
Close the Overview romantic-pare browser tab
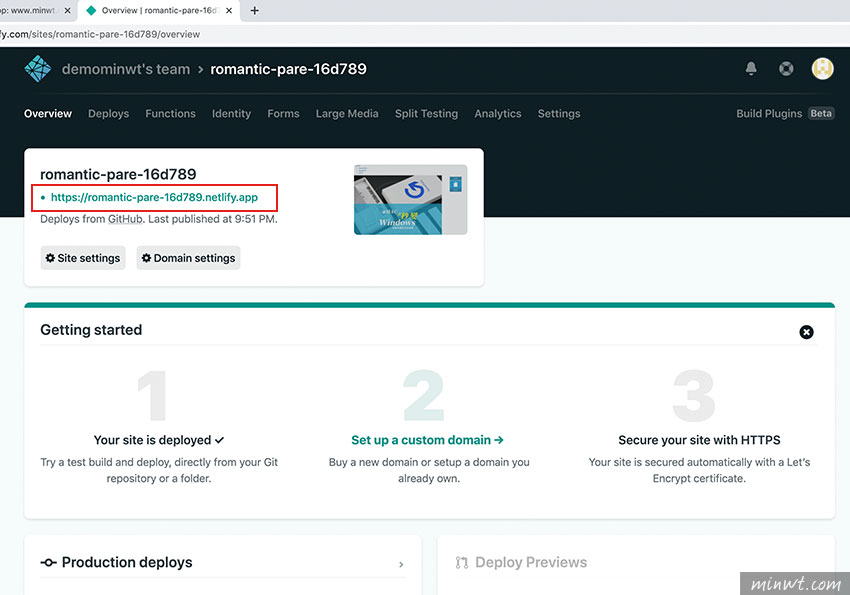pyautogui.click(x=229, y=10)
